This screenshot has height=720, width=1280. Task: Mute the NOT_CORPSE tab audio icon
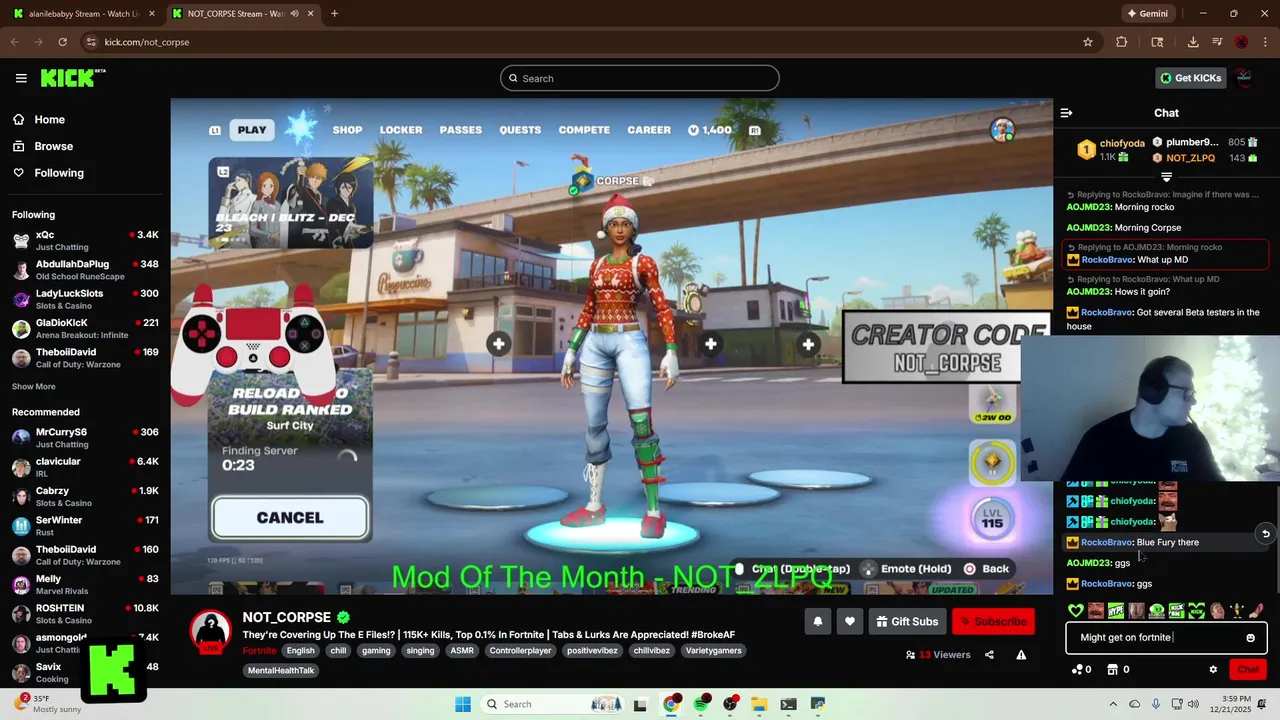click(294, 14)
